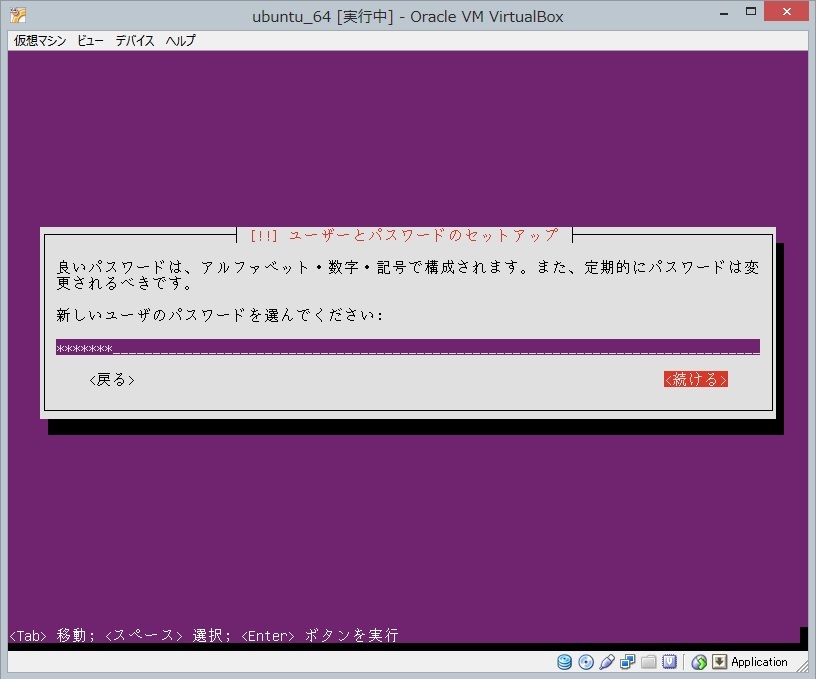This screenshot has width=818, height=679.
Task: Select the <戻る> back button
Action: [x=112, y=380]
